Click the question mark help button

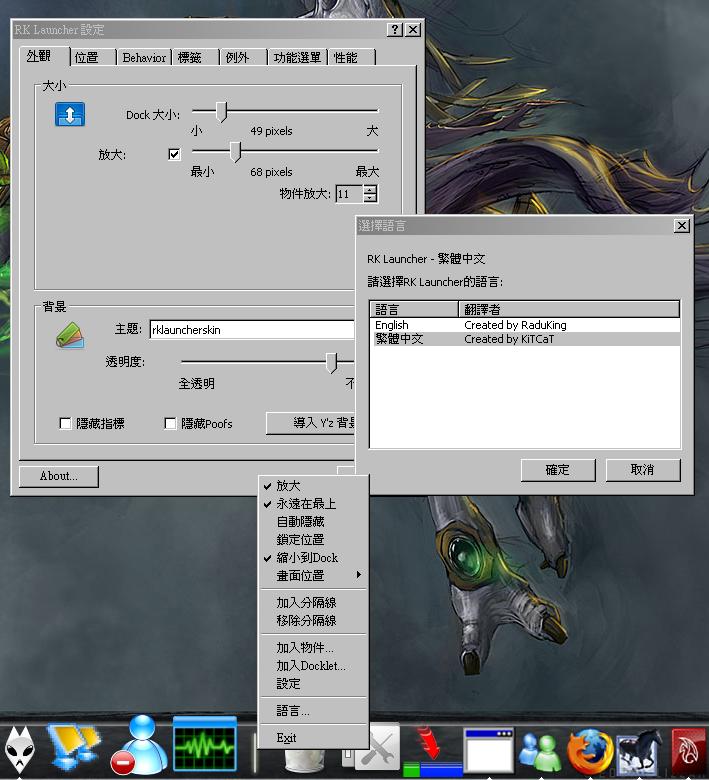395,29
